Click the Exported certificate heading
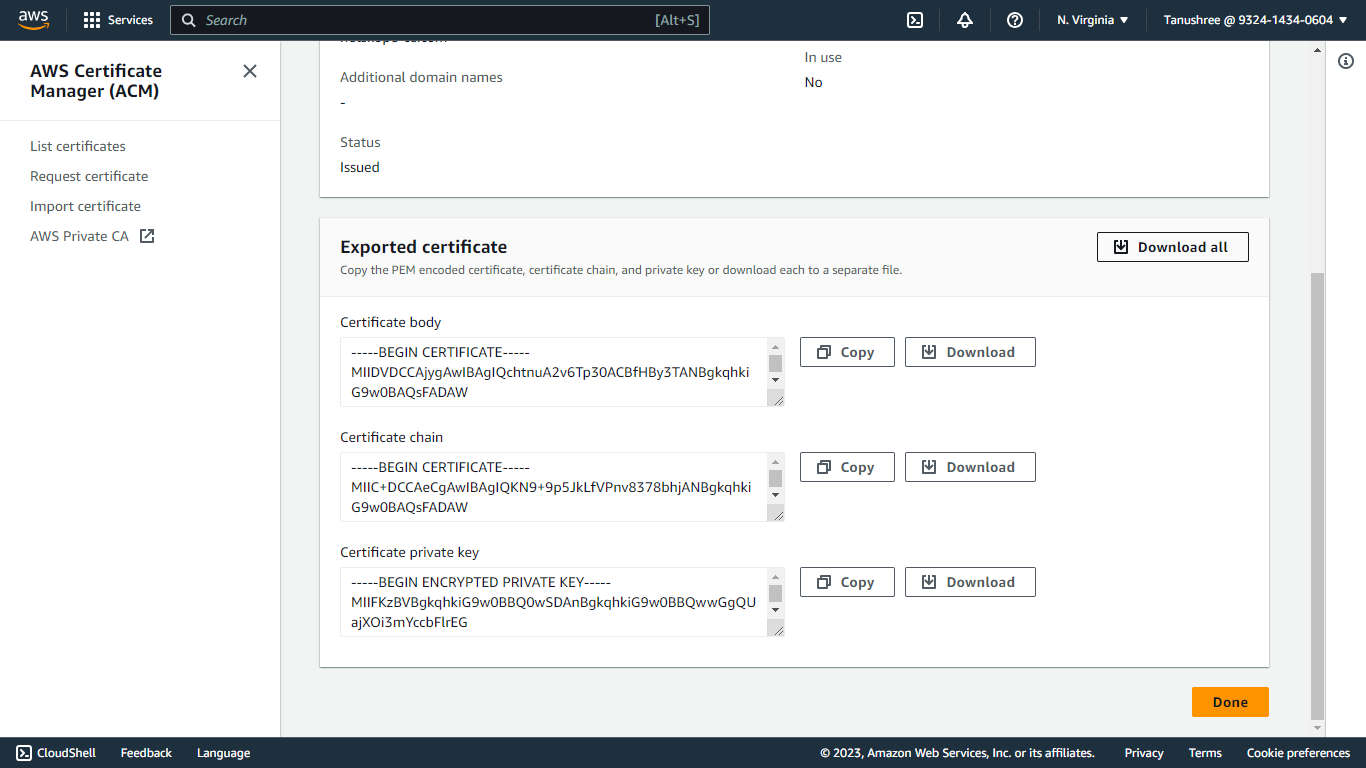This screenshot has height=768, width=1366. click(424, 247)
